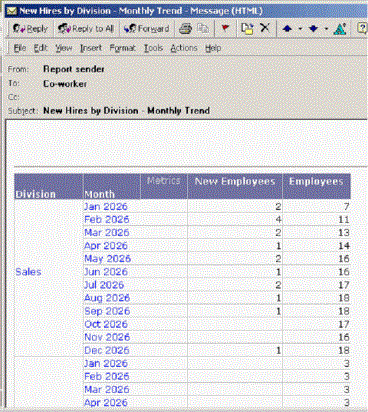Click the recipient name Co-worker

(x=65, y=84)
